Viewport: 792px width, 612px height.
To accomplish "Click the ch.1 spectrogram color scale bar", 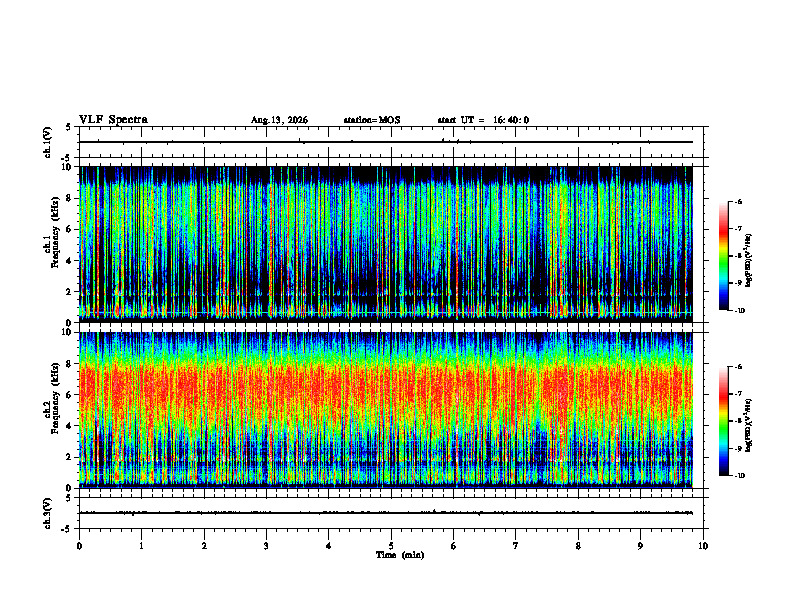I will point(724,256).
